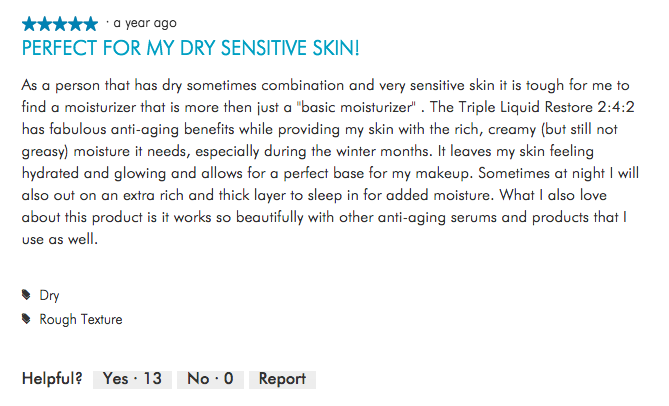Select the Rough Texture tag label
The image size is (669, 406).
coord(80,319)
